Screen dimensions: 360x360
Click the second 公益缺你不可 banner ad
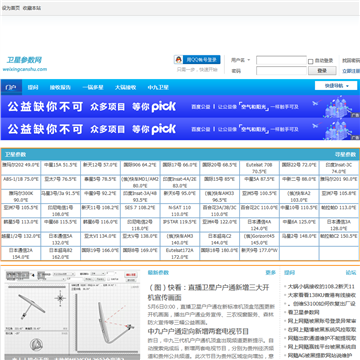point(180,129)
